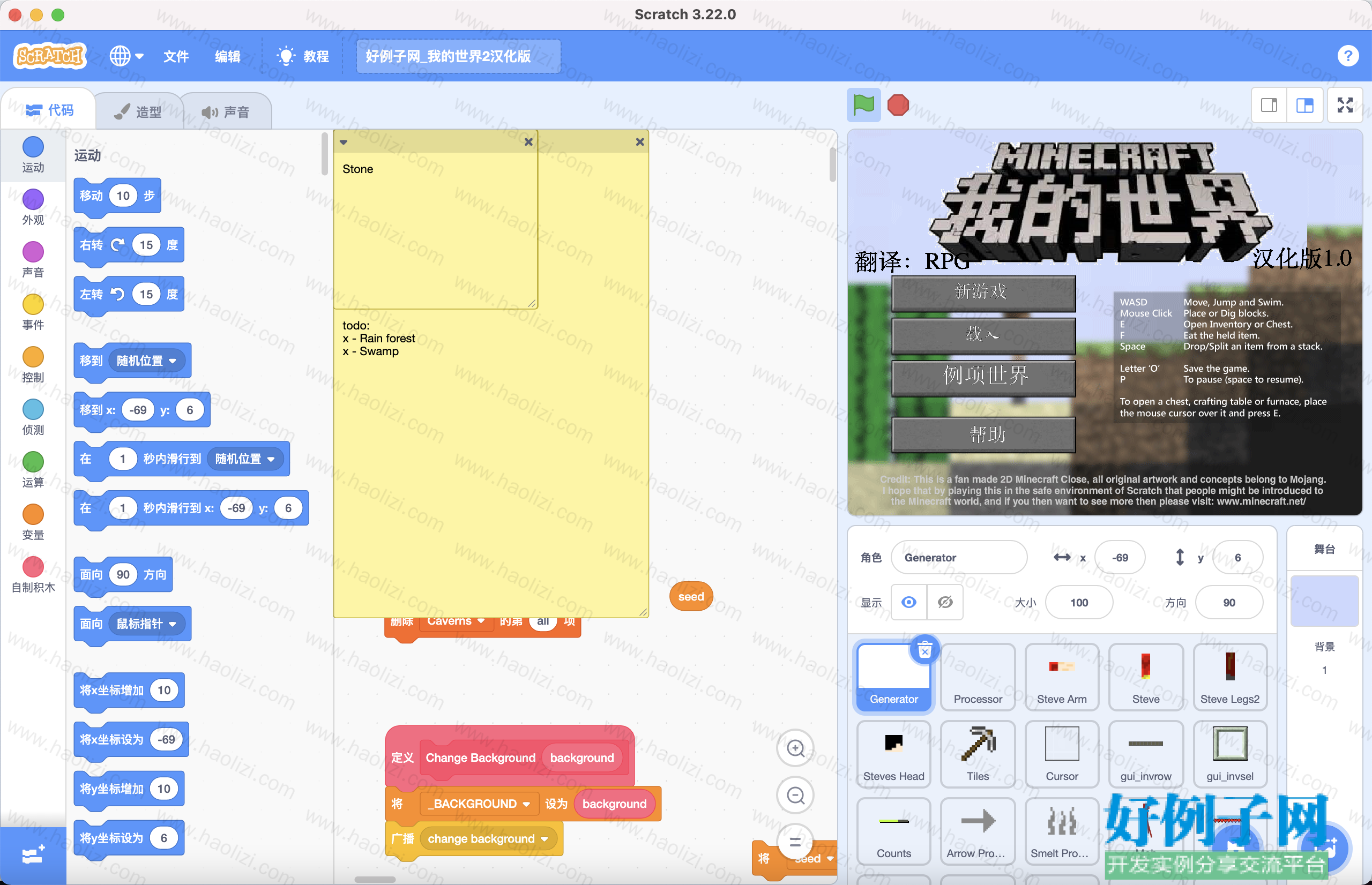The height and width of the screenshot is (885, 1372).
Task: Open the globe language menu
Action: (126, 56)
